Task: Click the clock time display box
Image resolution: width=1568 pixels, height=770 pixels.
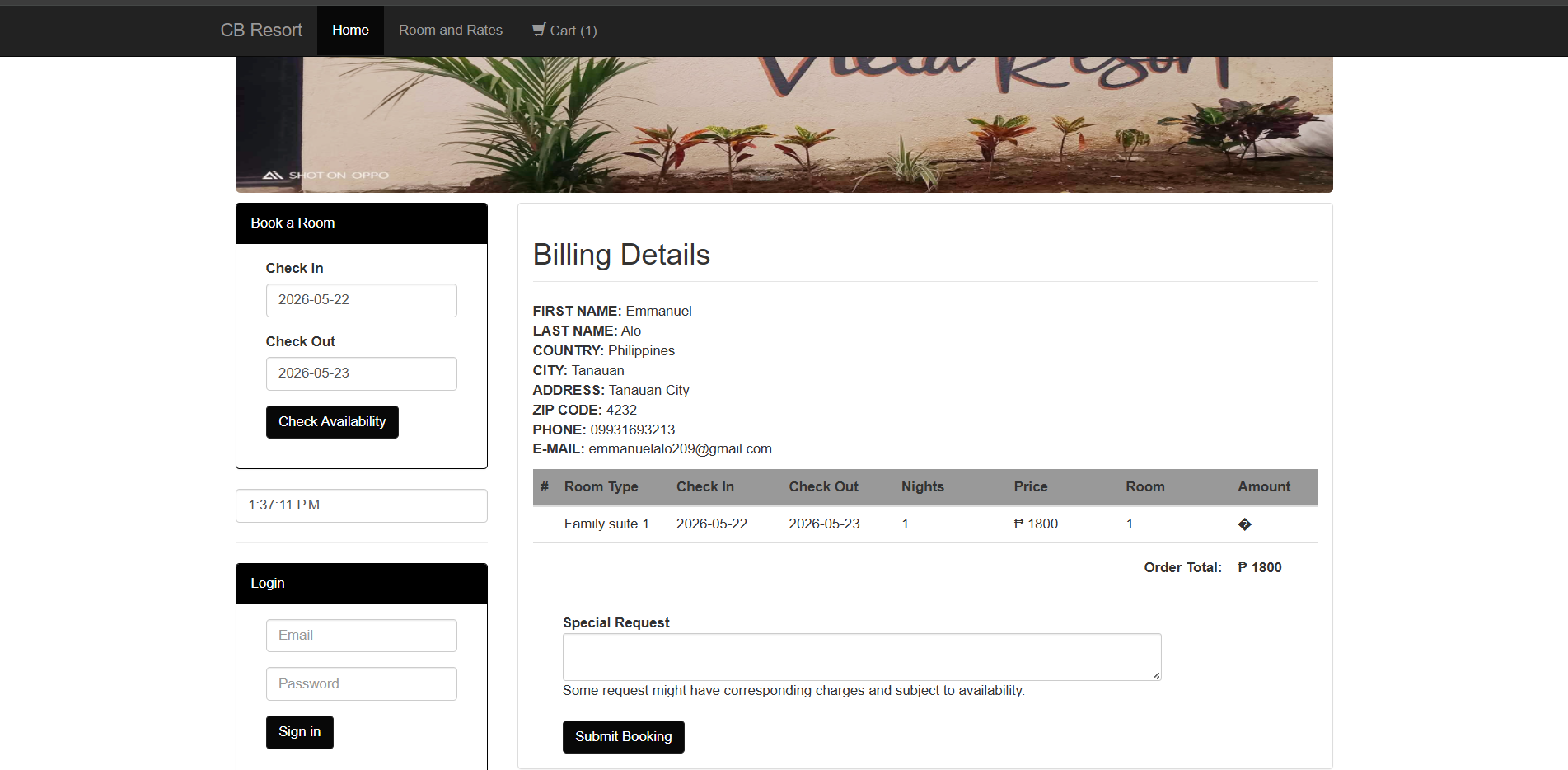Action: click(x=361, y=505)
